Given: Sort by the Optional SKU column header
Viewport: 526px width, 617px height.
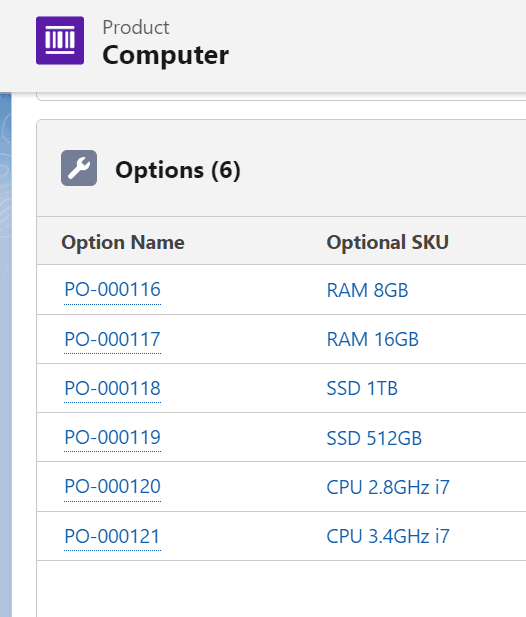Looking at the screenshot, I should (388, 242).
